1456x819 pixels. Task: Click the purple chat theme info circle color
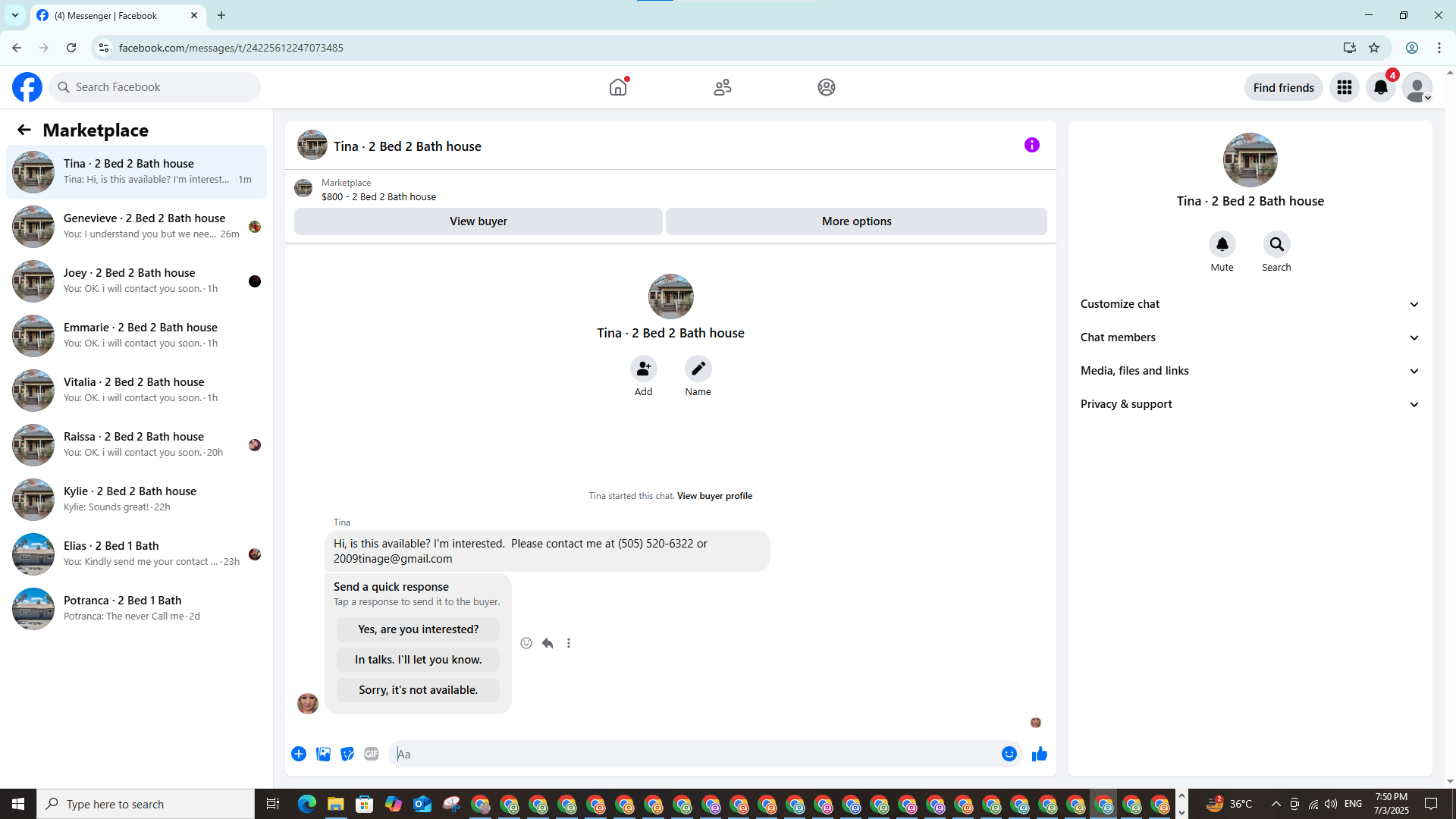pyautogui.click(x=1031, y=145)
